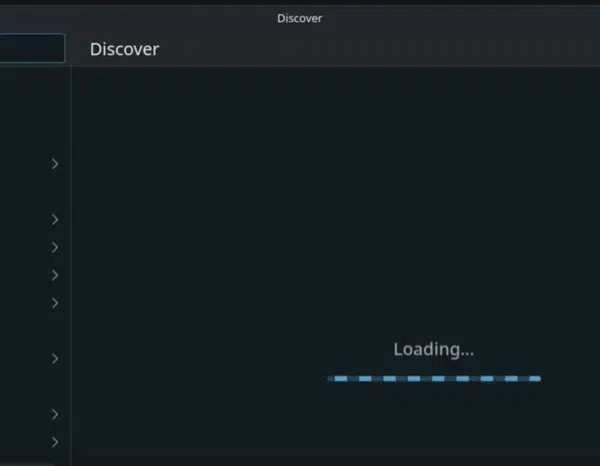Expand the second-to-last sidebar chevron

55,414
